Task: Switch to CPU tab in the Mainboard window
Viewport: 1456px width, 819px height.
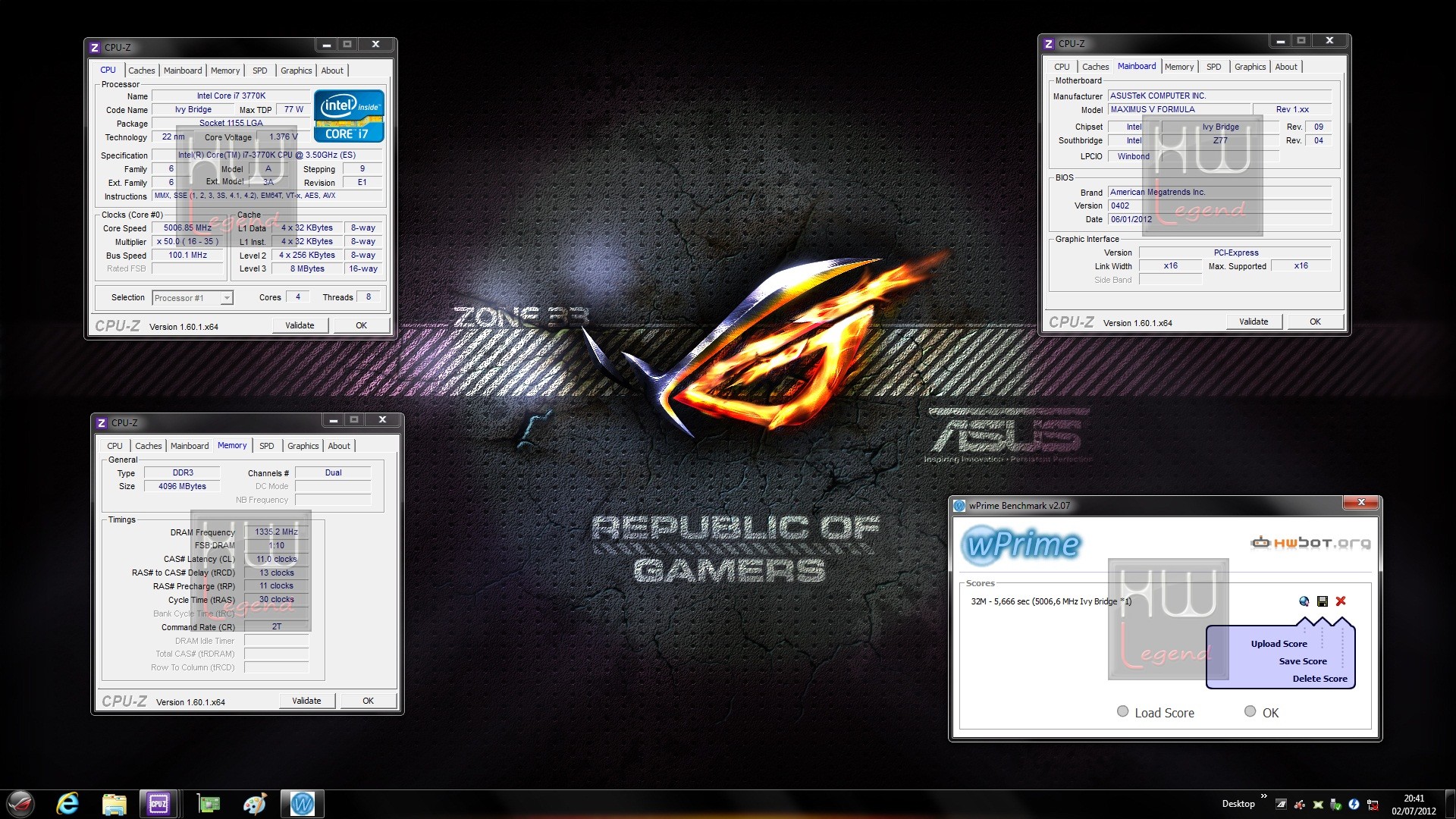Action: [x=1062, y=67]
